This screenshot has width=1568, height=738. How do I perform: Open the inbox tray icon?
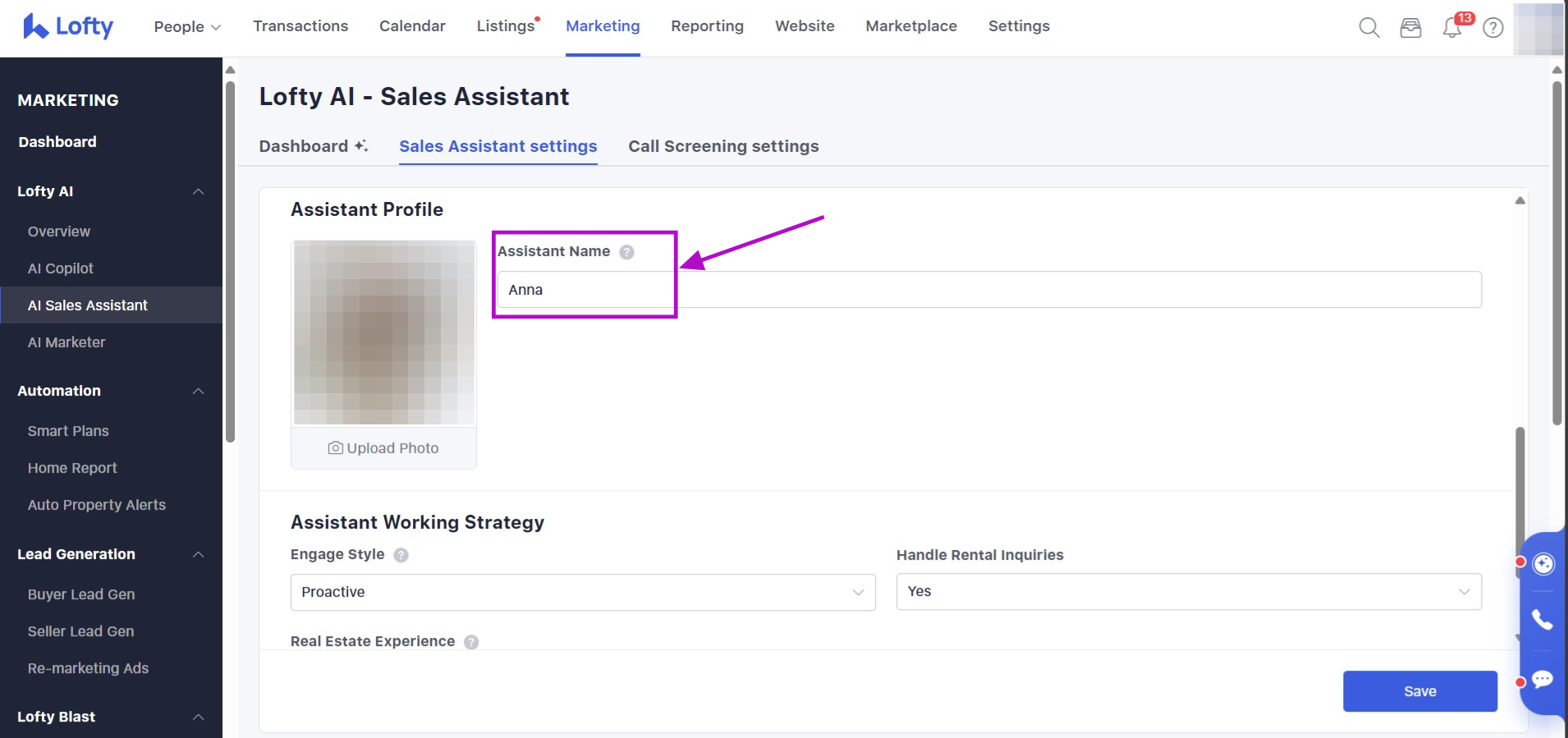tap(1410, 28)
